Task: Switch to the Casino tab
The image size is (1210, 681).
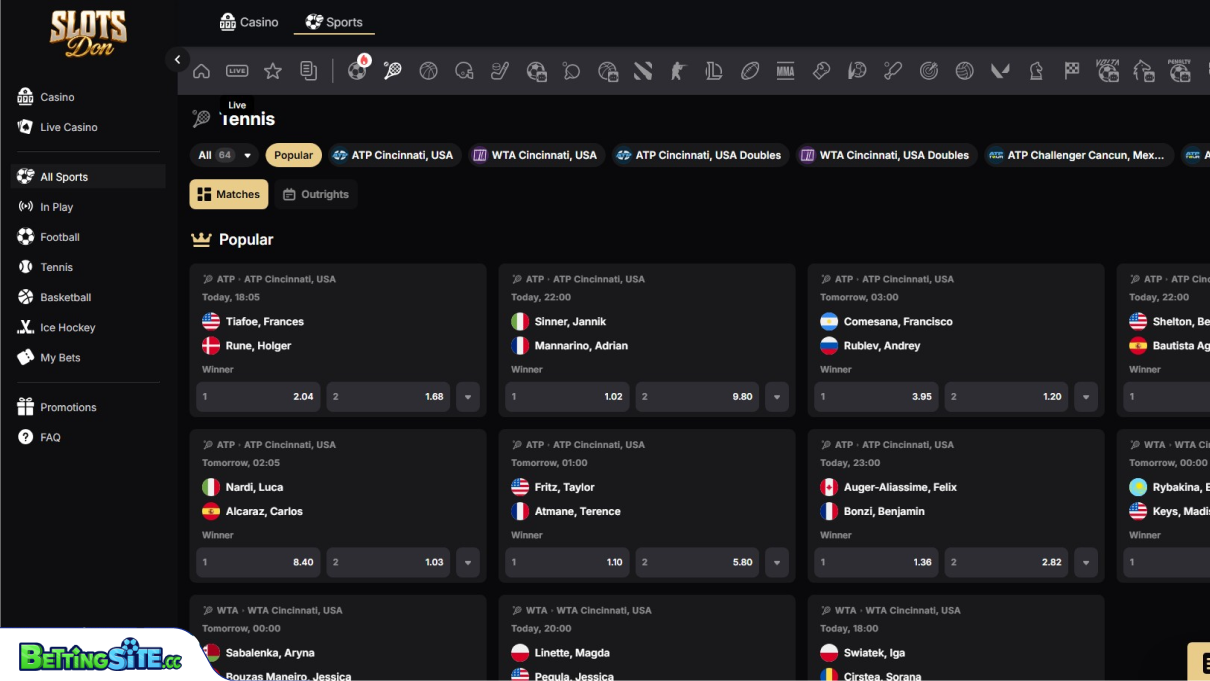Action: 249,21
